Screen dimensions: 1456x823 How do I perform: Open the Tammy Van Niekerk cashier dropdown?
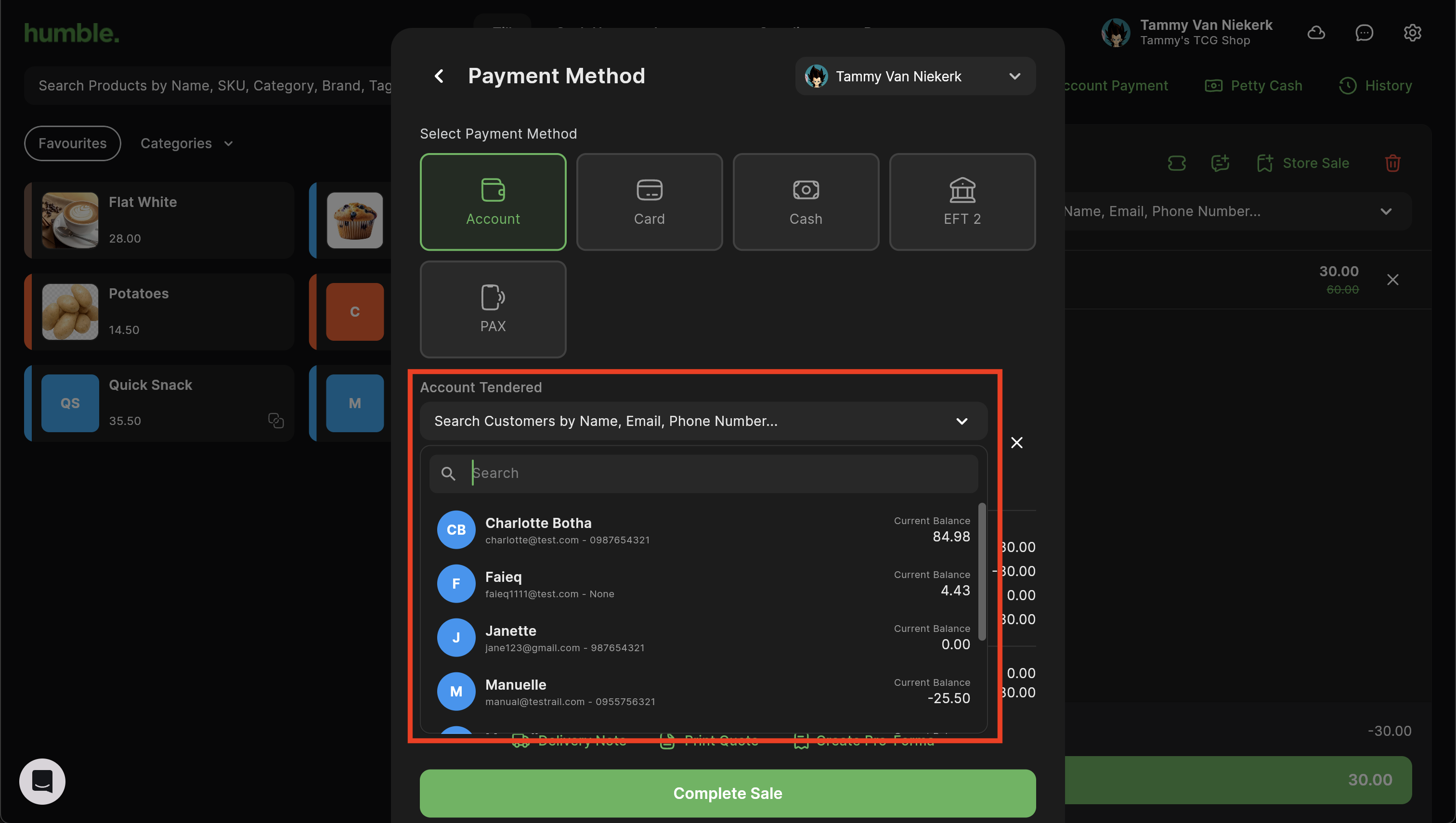coord(915,77)
